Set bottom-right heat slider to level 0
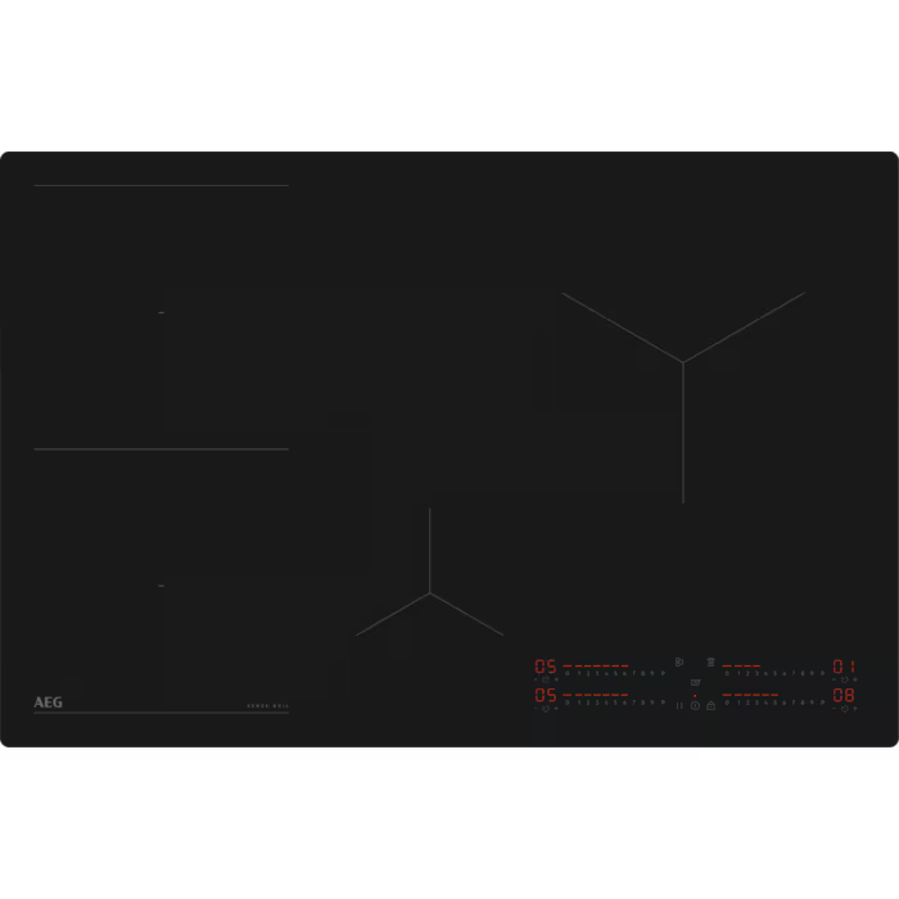899x899 pixels. click(x=727, y=702)
